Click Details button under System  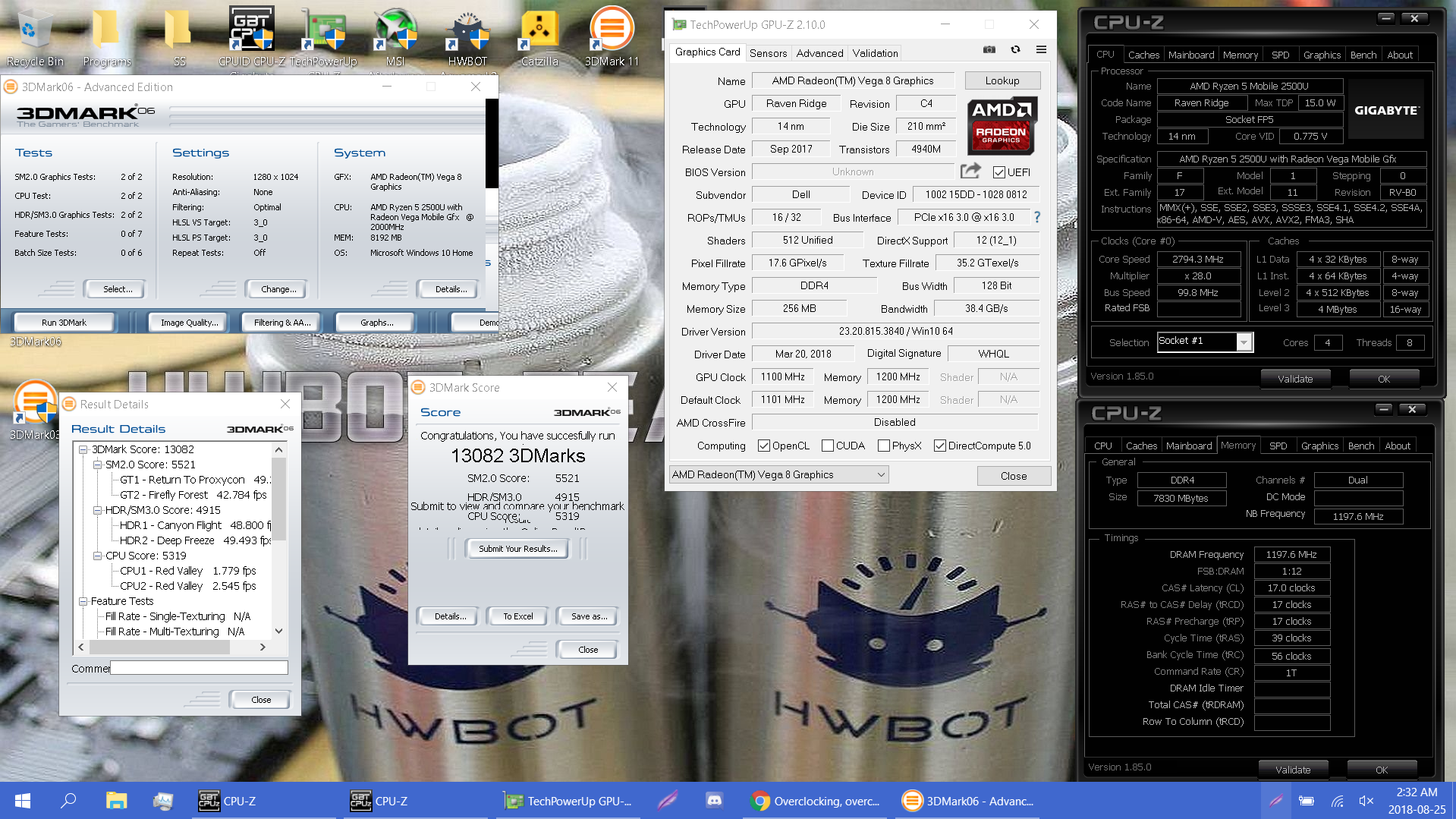[451, 289]
